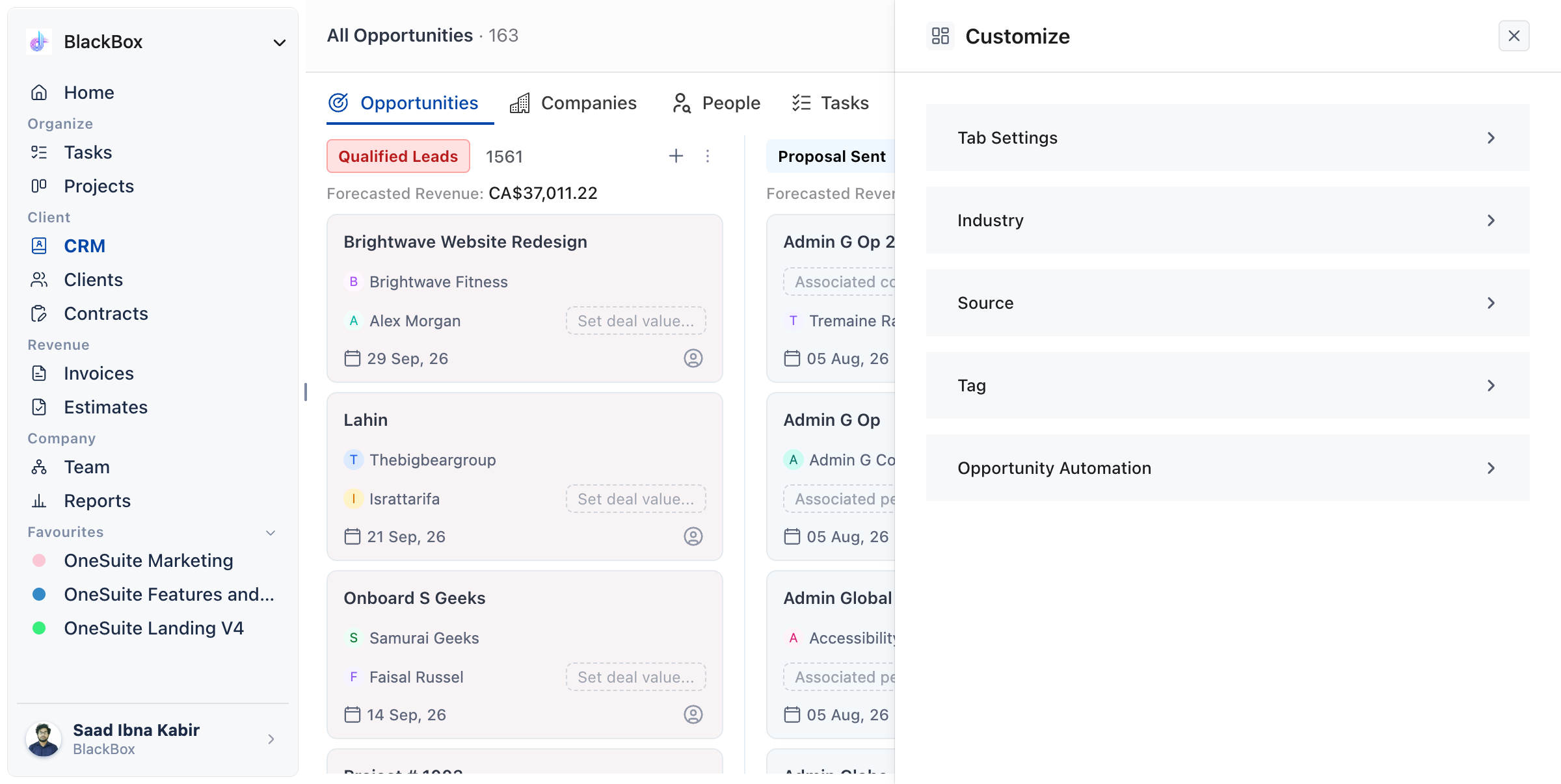This screenshot has height=784, width=1561.
Task: Click assignee icon on Lahin card
Action: (693, 536)
